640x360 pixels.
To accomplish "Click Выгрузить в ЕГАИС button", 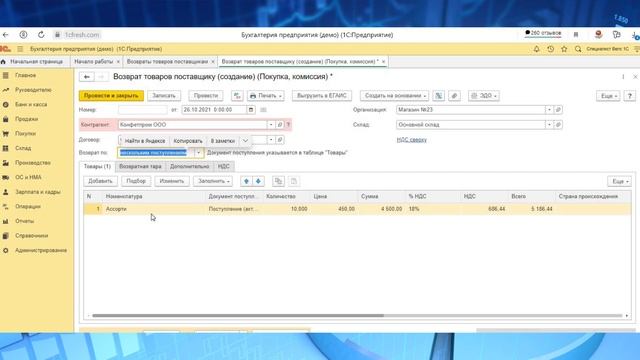I will pos(322,96).
